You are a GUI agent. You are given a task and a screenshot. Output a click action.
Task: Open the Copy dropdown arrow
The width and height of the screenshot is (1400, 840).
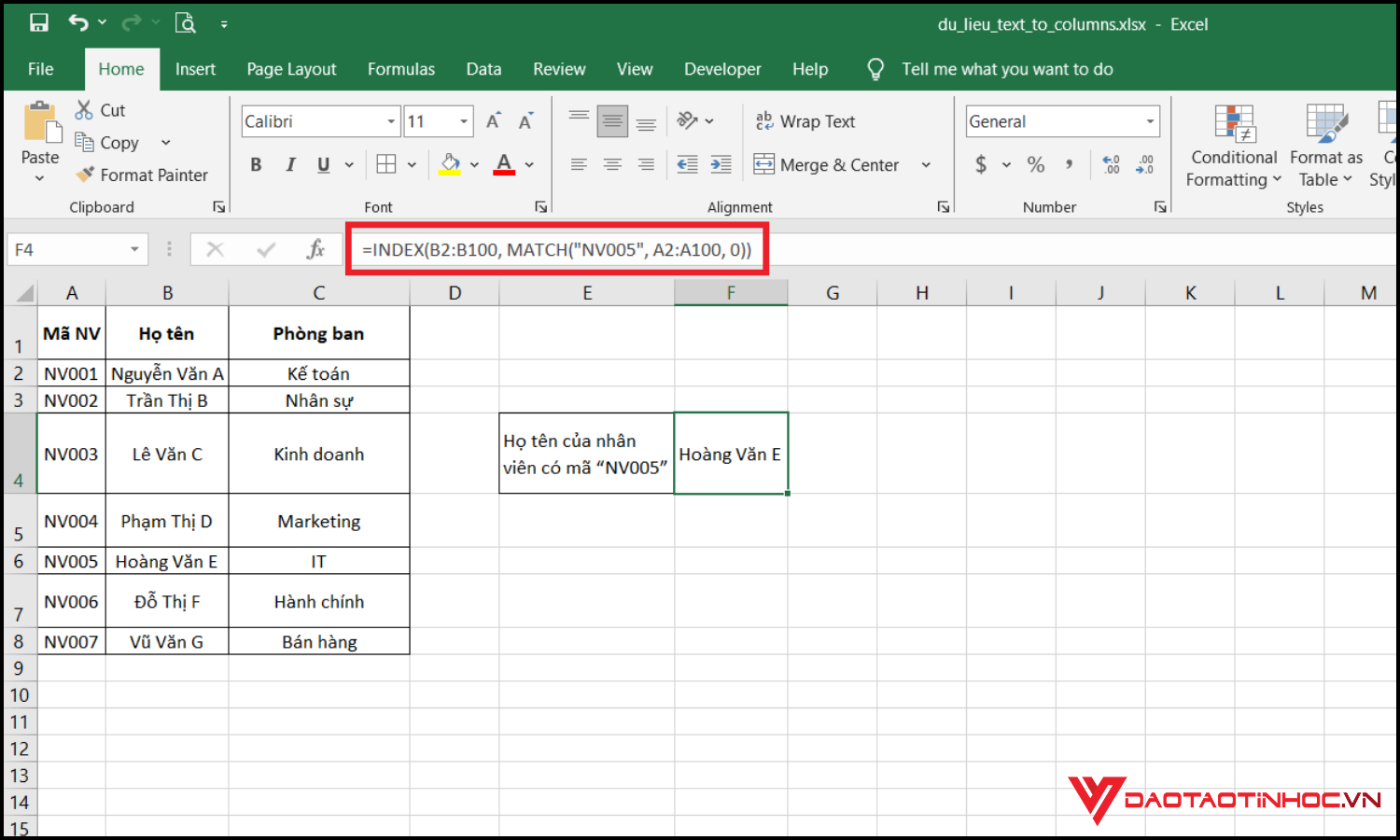[166, 143]
